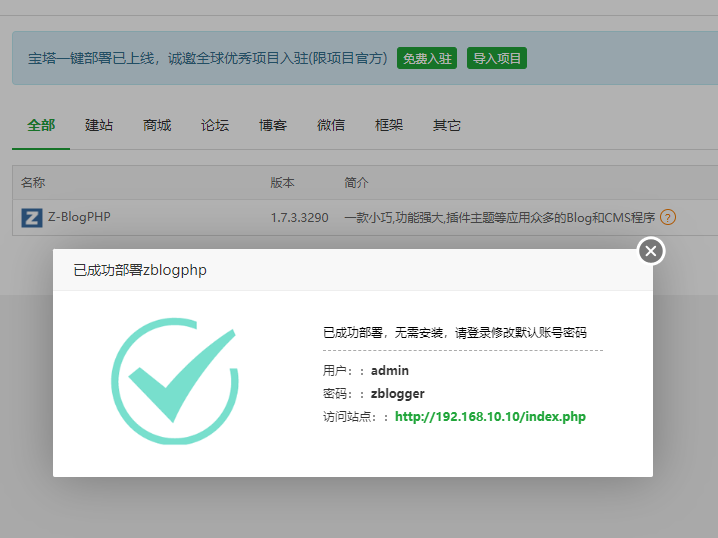Click the 已成功部署，无需安装 message text
The image size is (718, 538).
455,332
